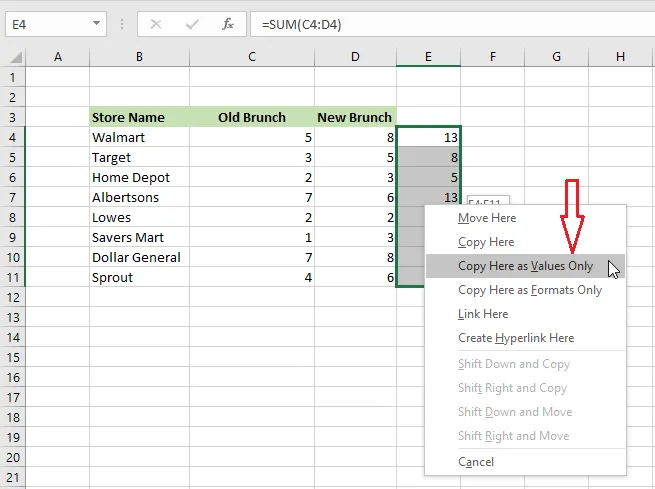The height and width of the screenshot is (489, 655).
Task: Click the New Brunch header cell
Action: (x=355, y=117)
